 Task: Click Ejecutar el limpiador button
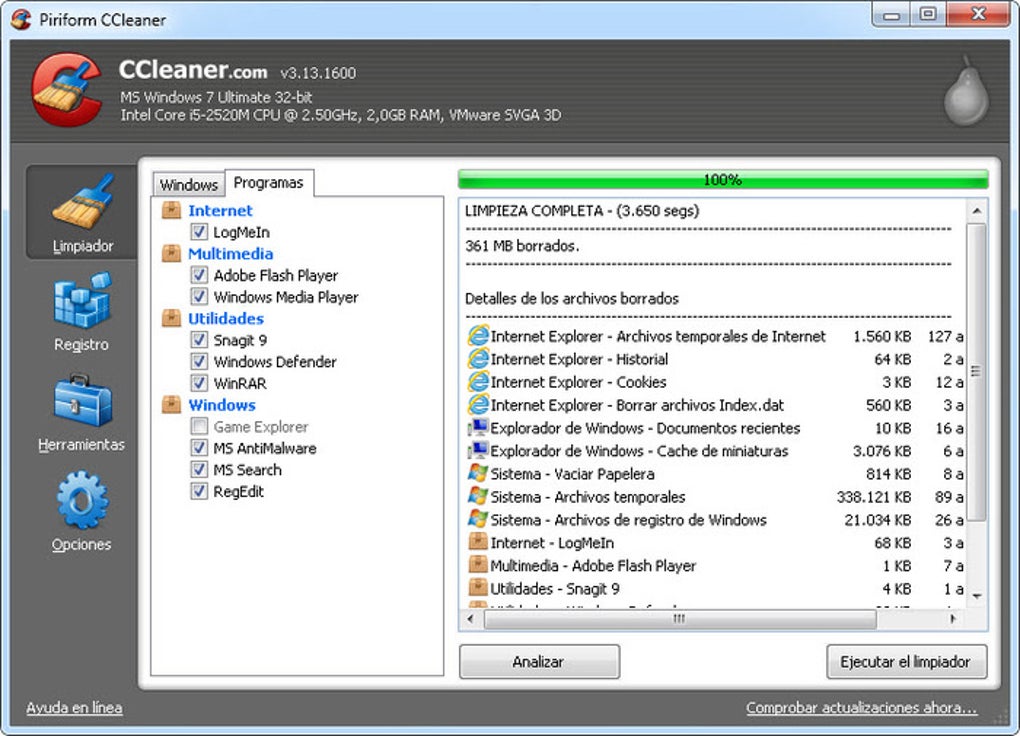tap(906, 662)
